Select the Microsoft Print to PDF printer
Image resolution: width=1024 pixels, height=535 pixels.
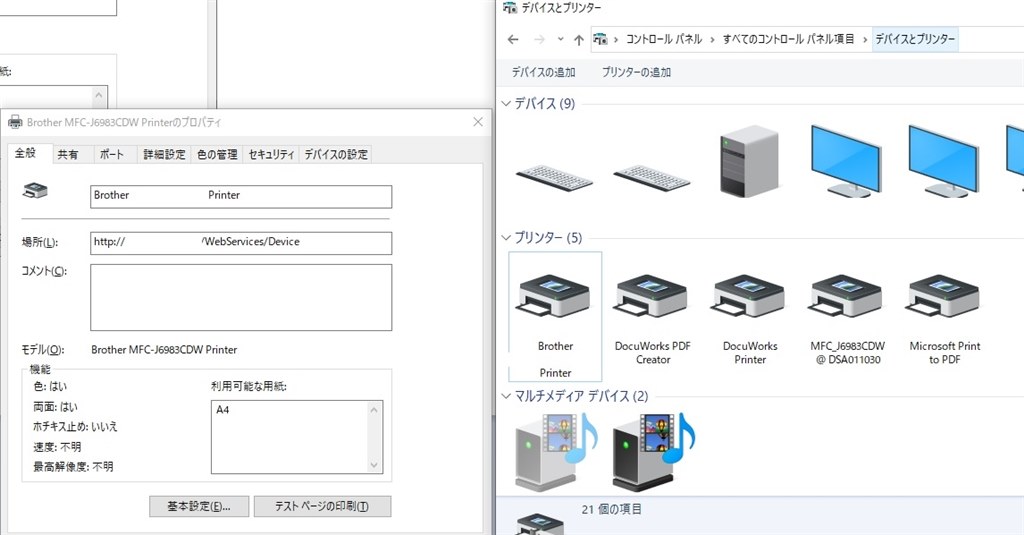944,296
